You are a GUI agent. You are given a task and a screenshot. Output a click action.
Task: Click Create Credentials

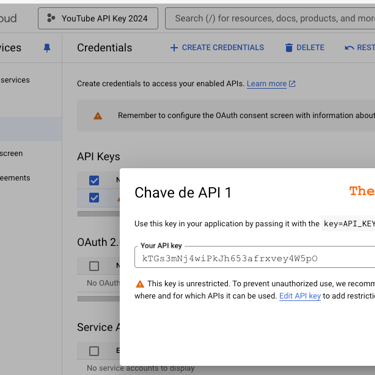click(217, 48)
